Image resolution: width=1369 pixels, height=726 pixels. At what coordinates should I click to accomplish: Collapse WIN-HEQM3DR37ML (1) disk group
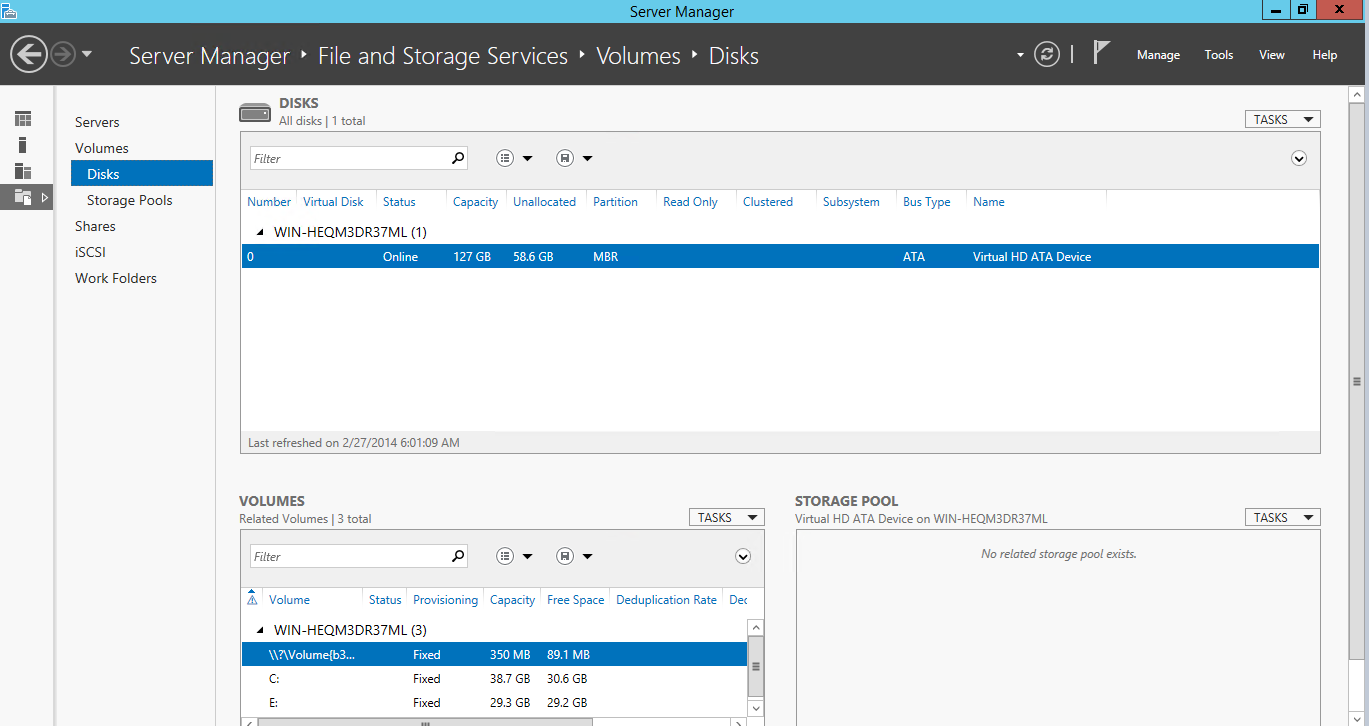pyautogui.click(x=261, y=232)
